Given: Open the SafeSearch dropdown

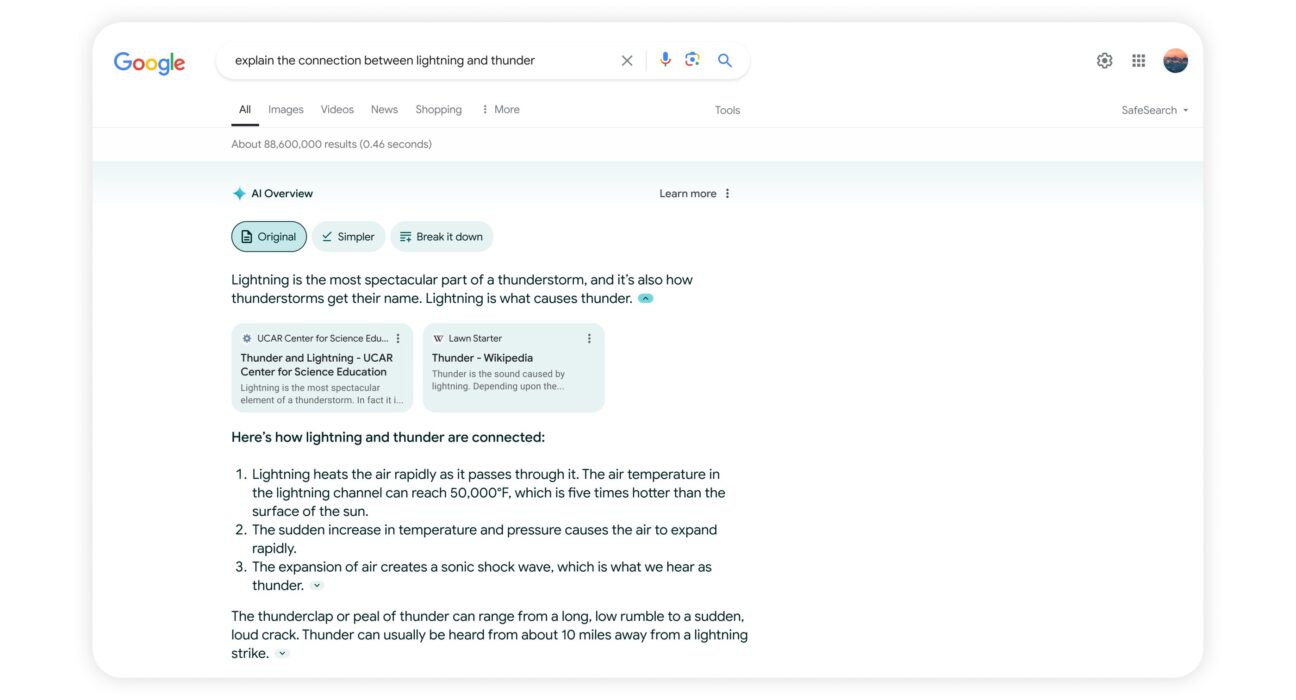Looking at the screenshot, I should (1155, 111).
